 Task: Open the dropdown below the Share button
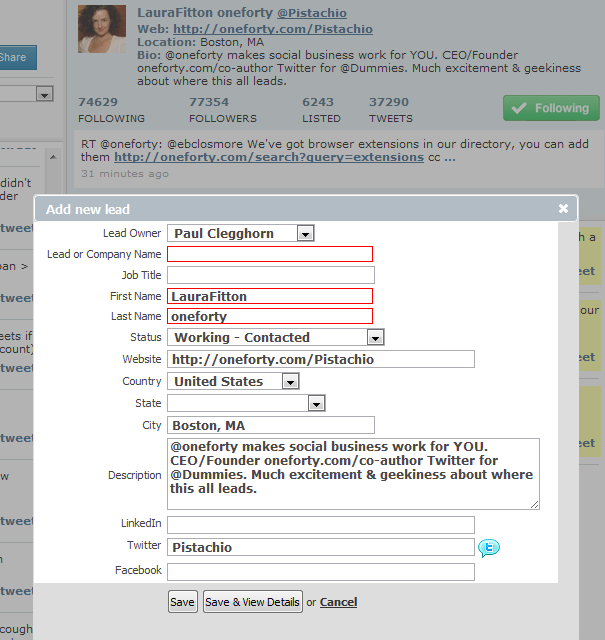pyautogui.click(x=44, y=94)
